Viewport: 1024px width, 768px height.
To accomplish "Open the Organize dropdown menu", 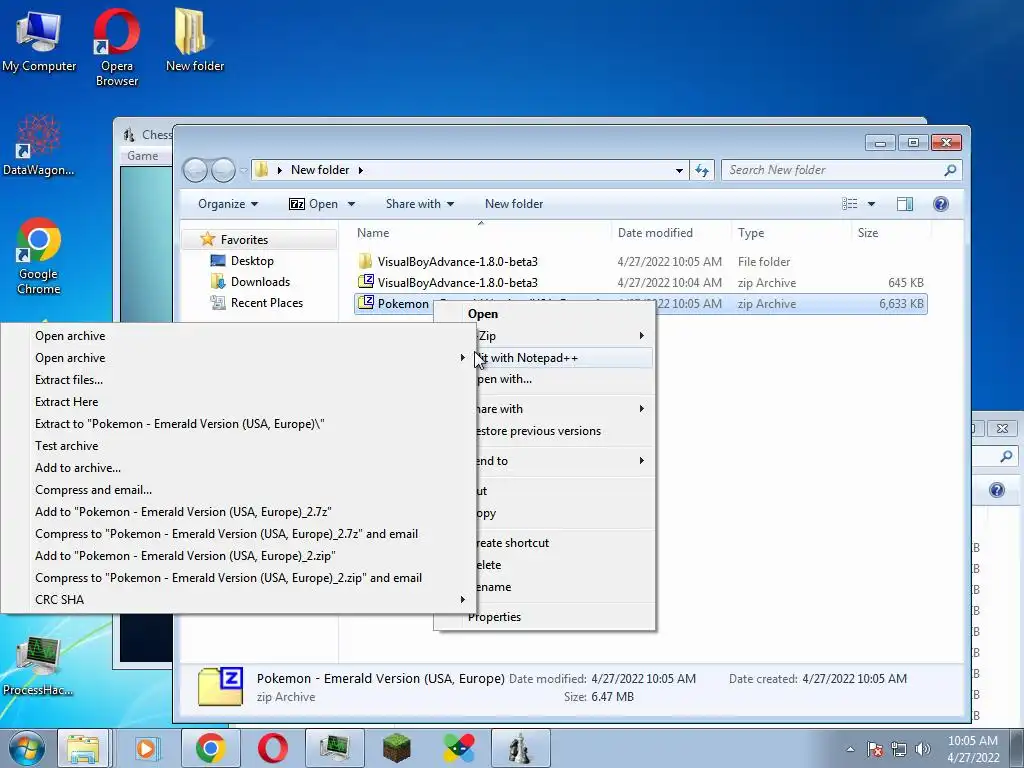I will point(228,204).
